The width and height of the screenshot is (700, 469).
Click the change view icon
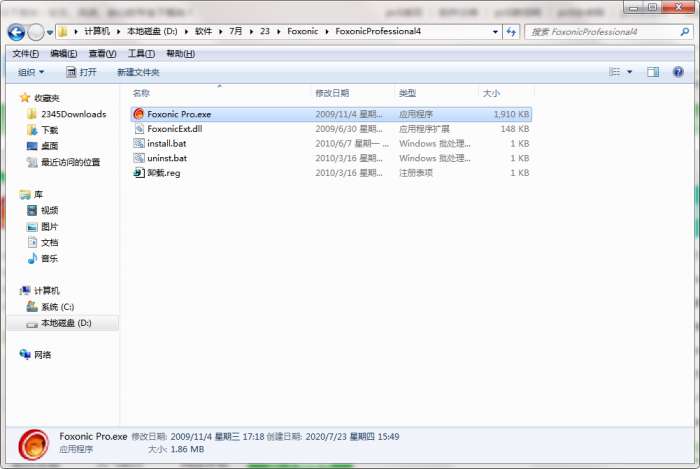615,72
